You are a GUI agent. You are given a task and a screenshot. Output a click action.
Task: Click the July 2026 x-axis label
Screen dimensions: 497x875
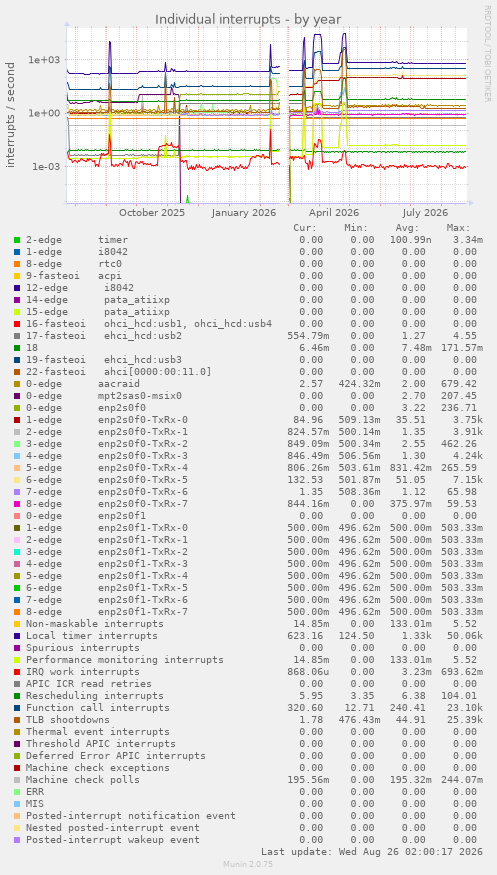click(425, 213)
